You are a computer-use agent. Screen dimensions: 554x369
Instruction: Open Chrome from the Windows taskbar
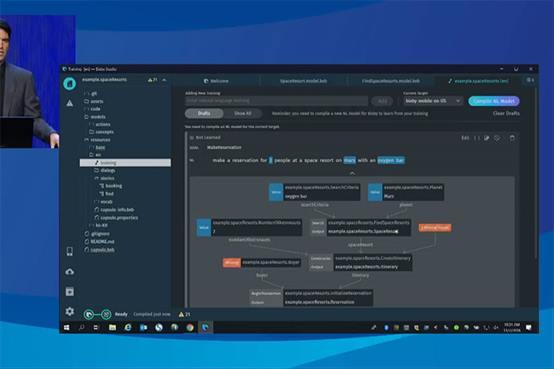point(190,327)
